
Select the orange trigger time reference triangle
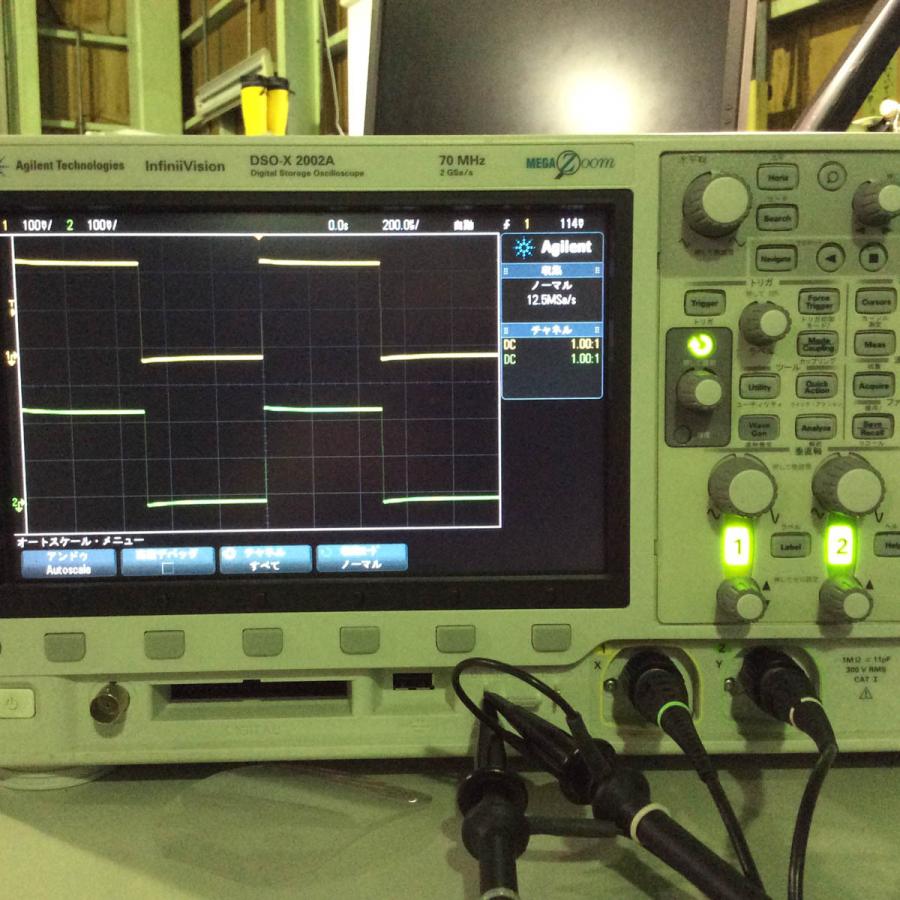[x=259, y=236]
